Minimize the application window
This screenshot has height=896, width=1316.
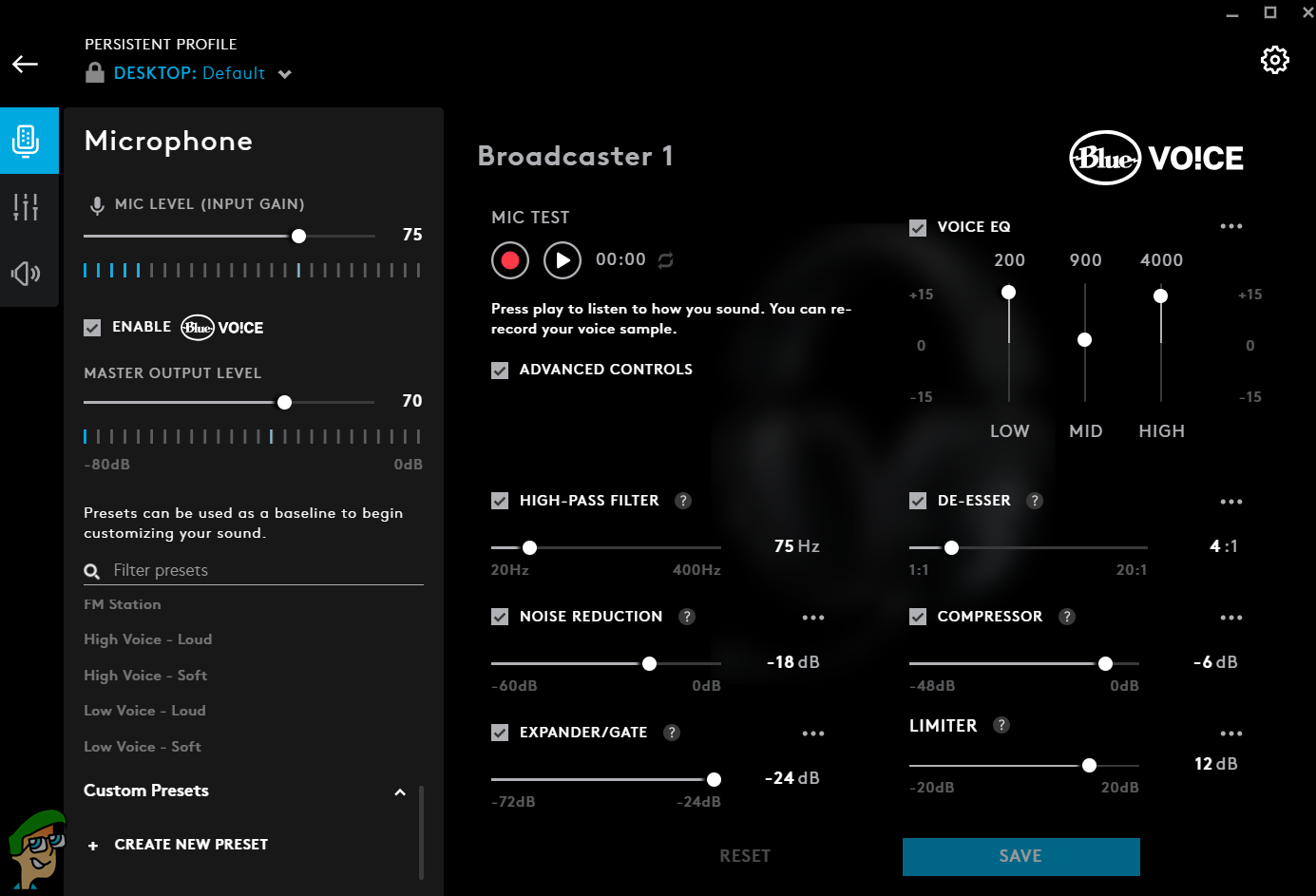coord(1232,13)
